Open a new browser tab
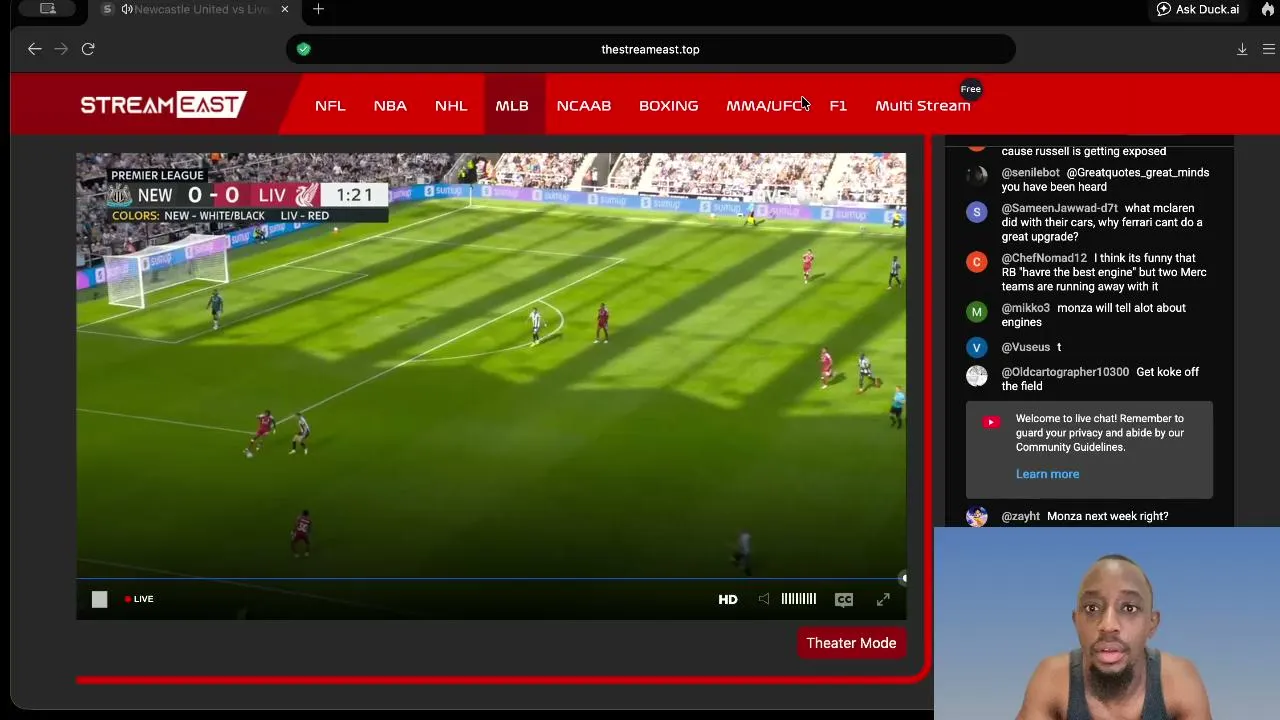This screenshot has height=720, width=1280. pyautogui.click(x=318, y=9)
